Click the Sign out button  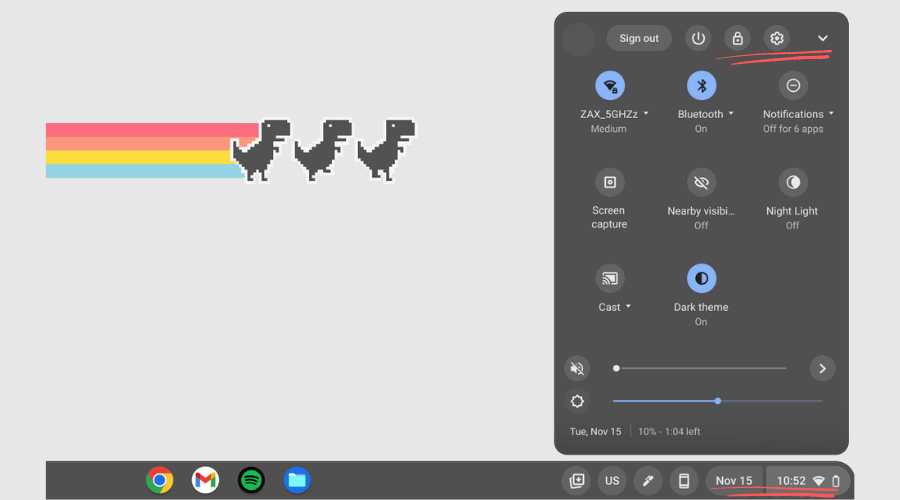[x=639, y=38]
